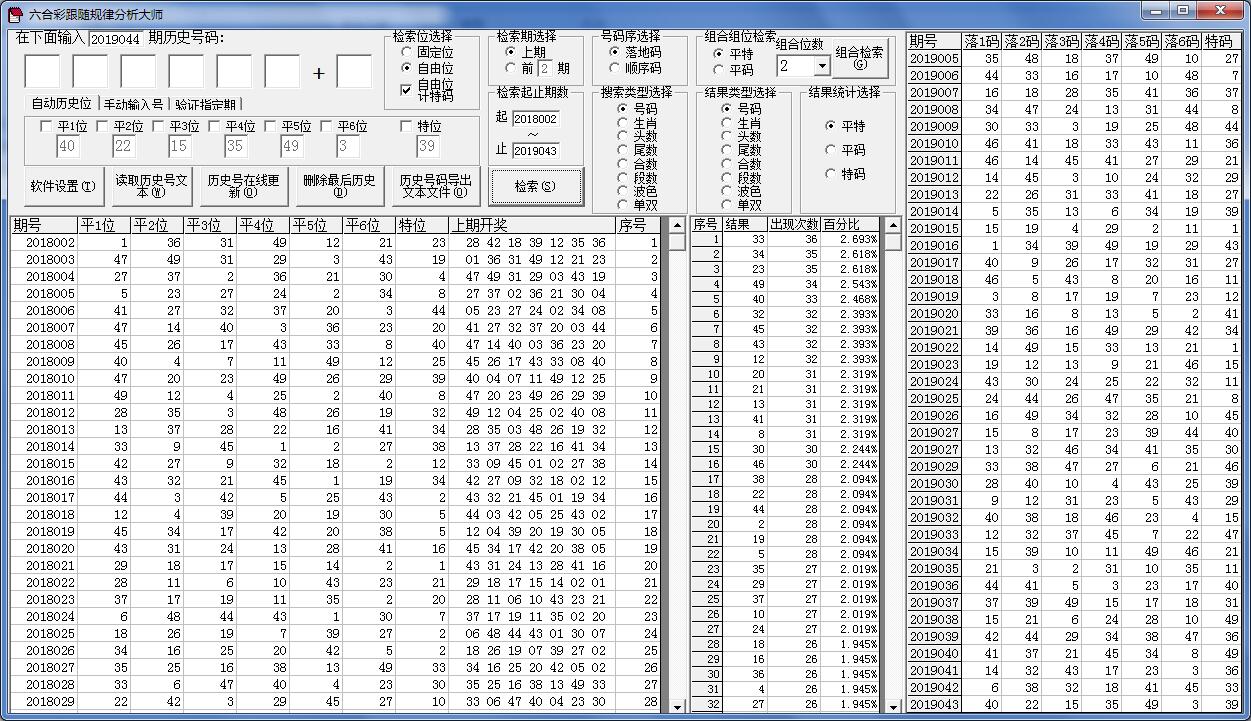Click the 组合检索(G) button
The width and height of the screenshot is (1251, 721).
click(x=859, y=58)
